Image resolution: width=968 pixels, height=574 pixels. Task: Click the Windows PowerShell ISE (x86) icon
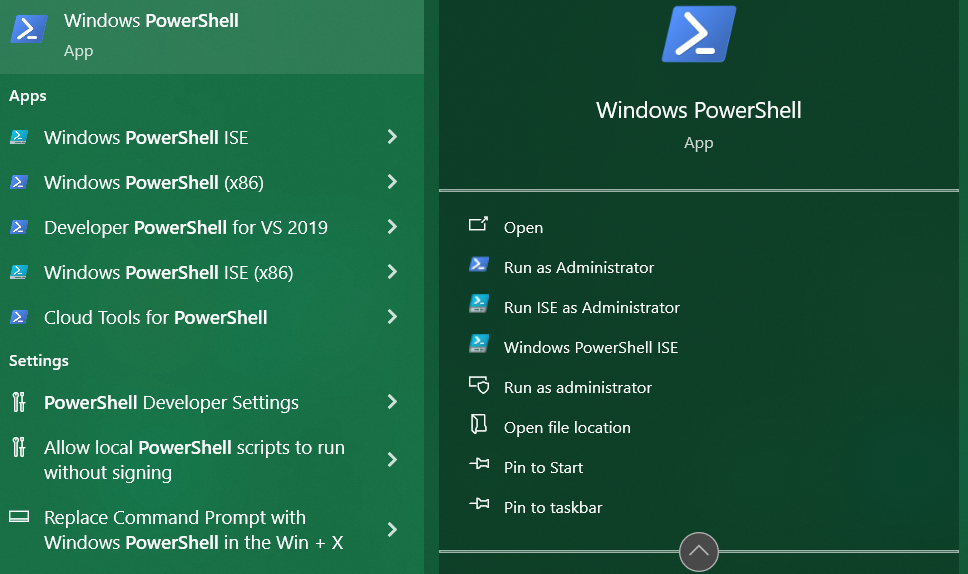coord(19,272)
